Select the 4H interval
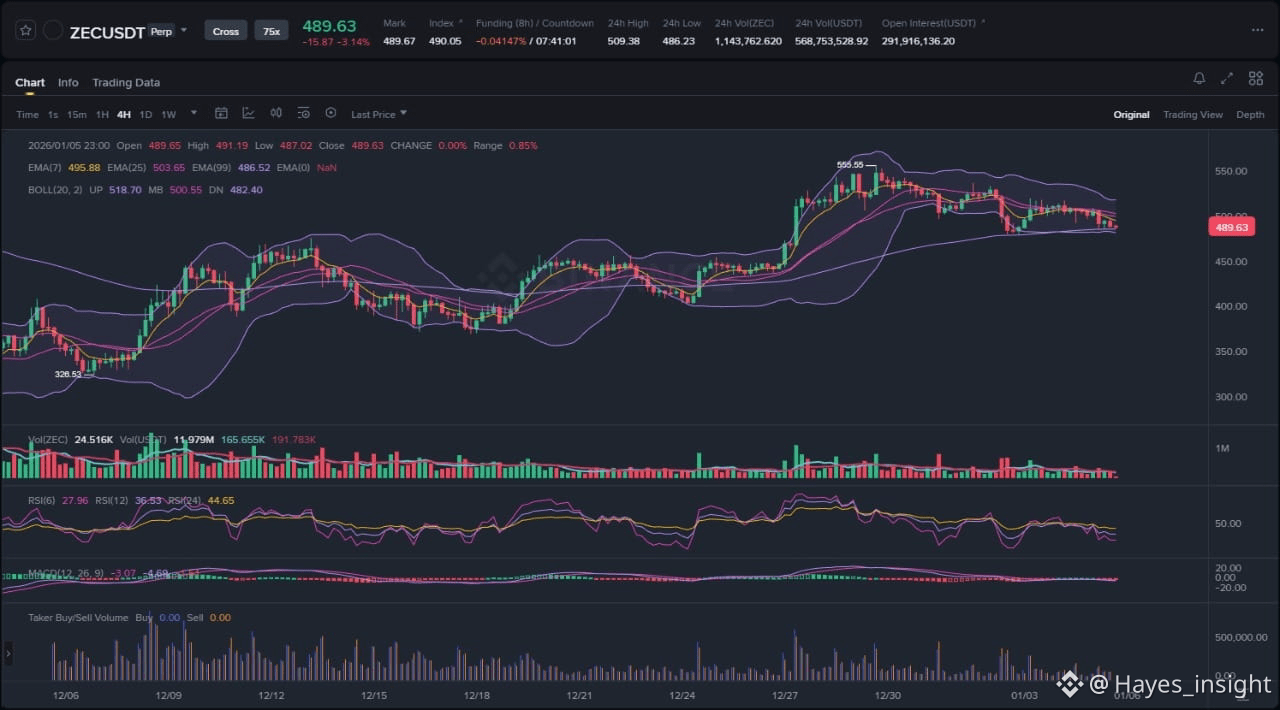The image size is (1280, 710). pos(124,114)
